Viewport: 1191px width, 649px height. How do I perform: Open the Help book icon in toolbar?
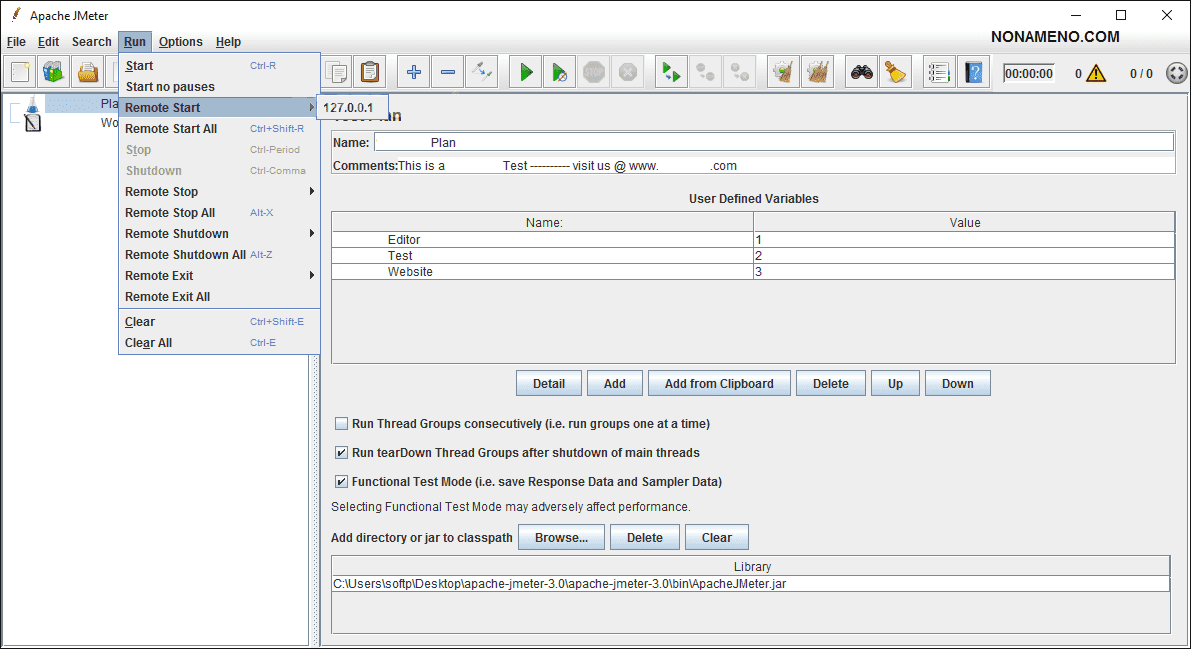(x=972, y=72)
